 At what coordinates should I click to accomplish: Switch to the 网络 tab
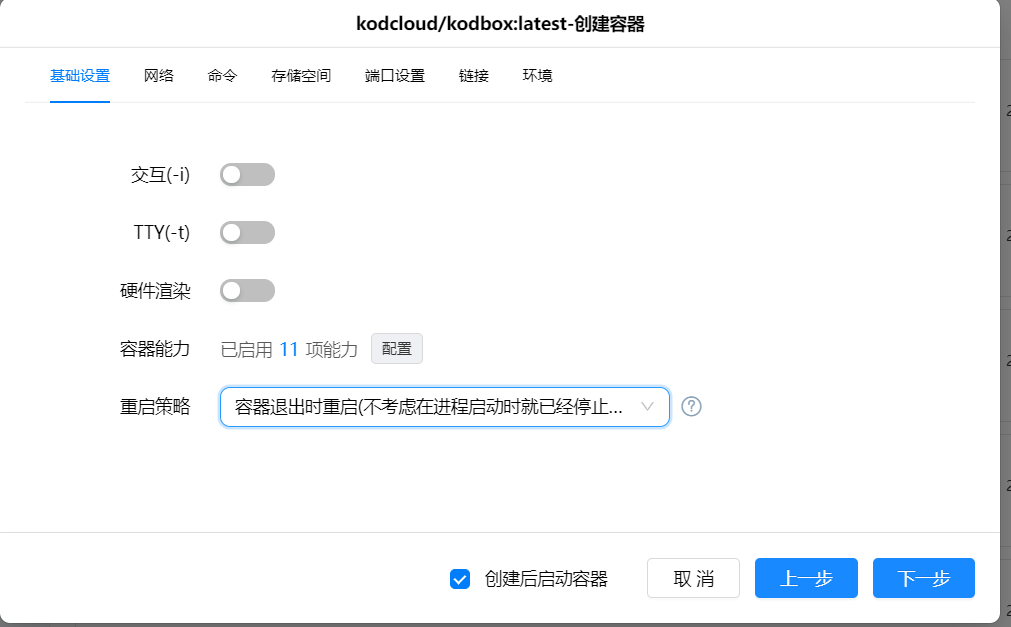pyautogui.click(x=159, y=76)
